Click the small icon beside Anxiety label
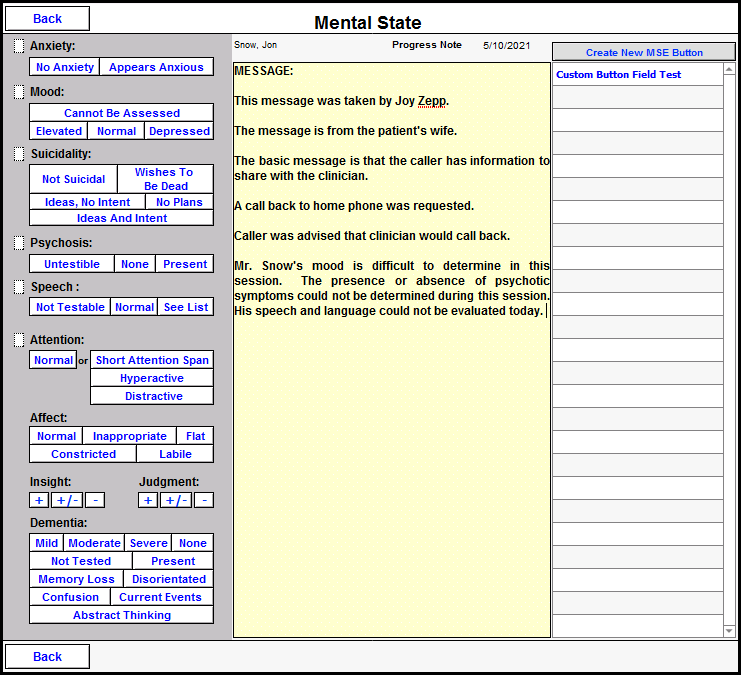This screenshot has height=675, width=741. (x=19, y=46)
